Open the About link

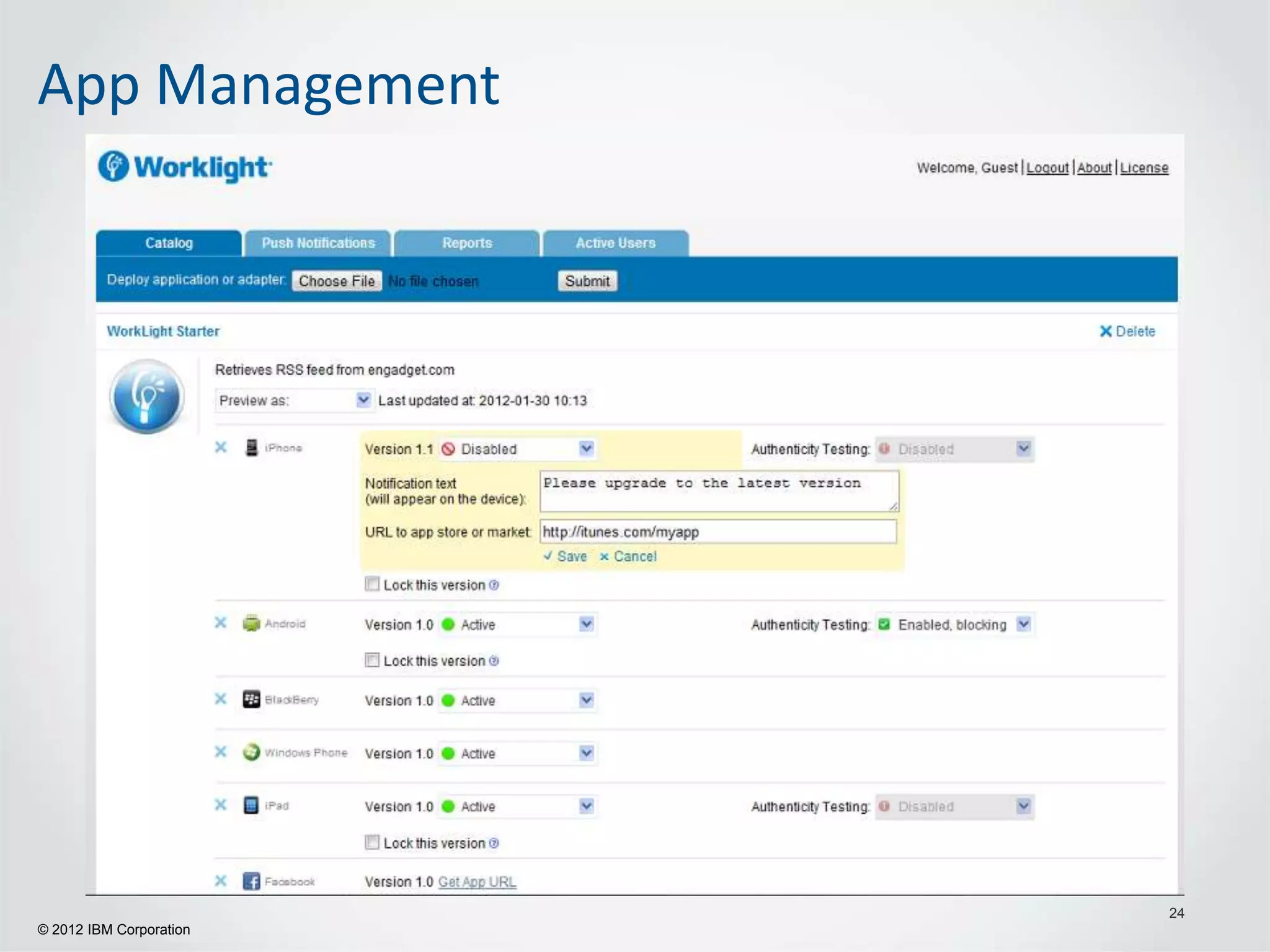coord(1095,168)
